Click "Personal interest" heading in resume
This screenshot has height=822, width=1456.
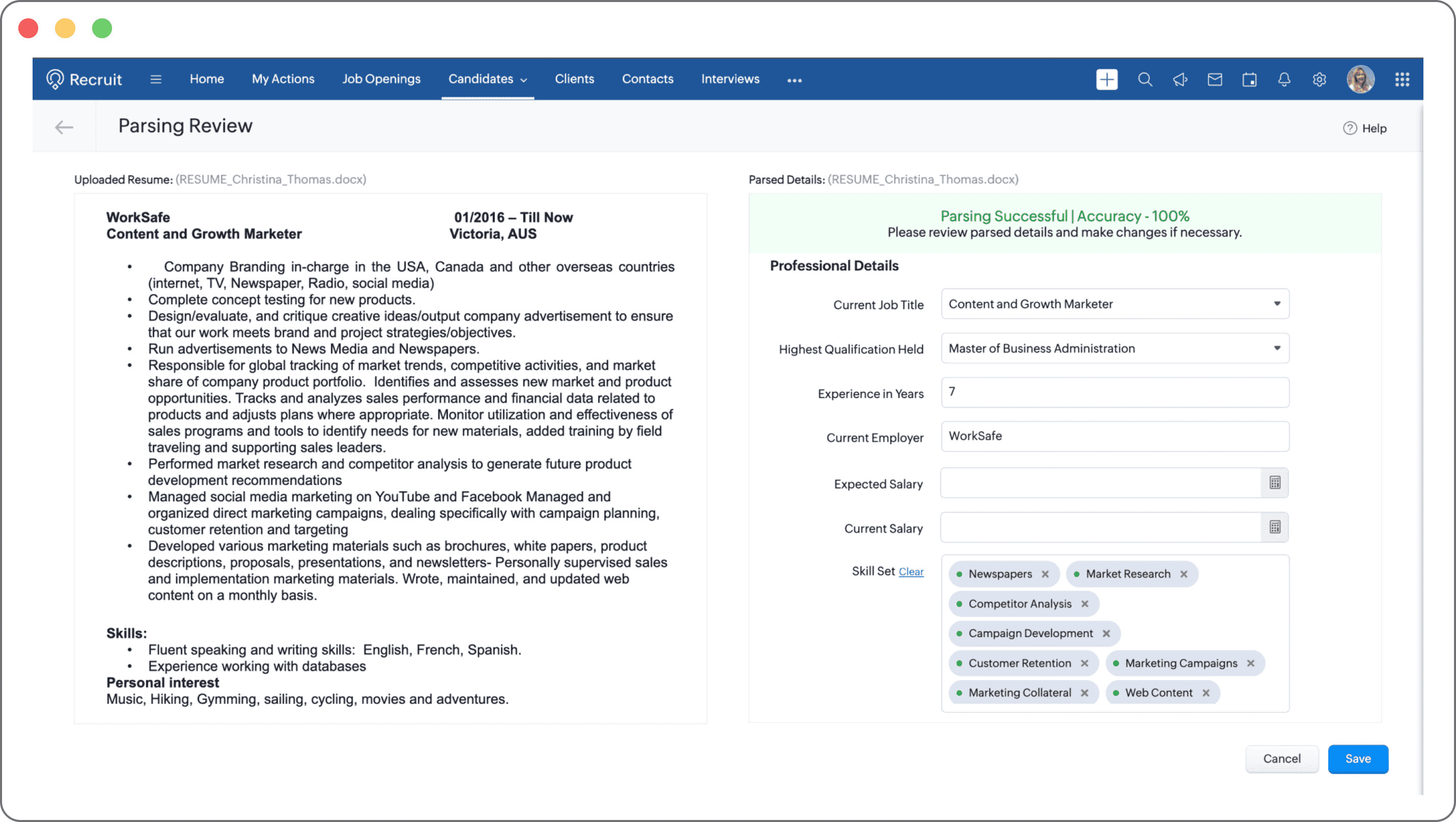(x=162, y=683)
